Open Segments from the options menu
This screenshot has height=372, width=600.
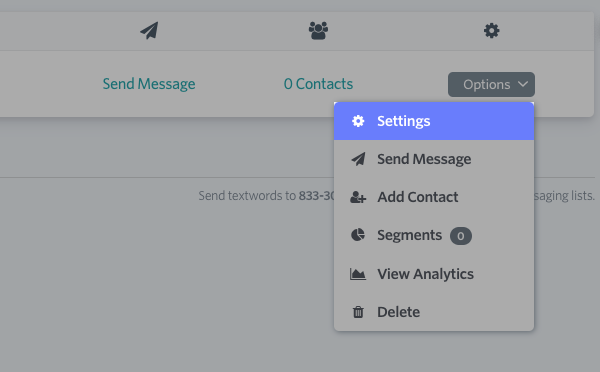click(x=434, y=235)
